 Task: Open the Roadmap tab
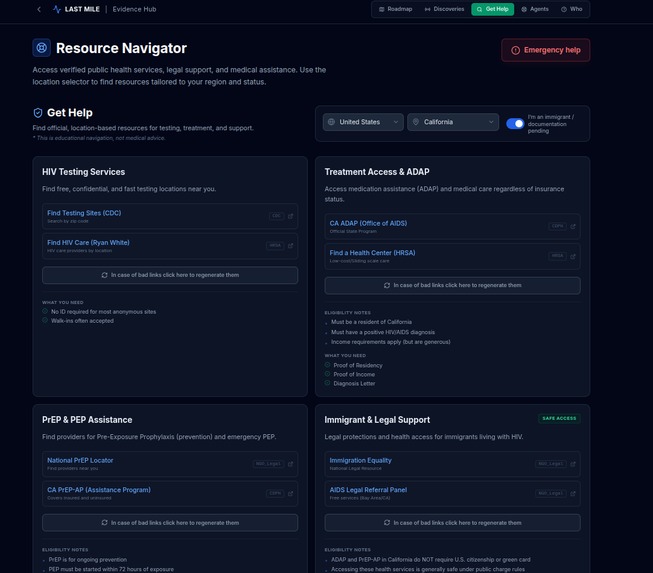point(396,9)
